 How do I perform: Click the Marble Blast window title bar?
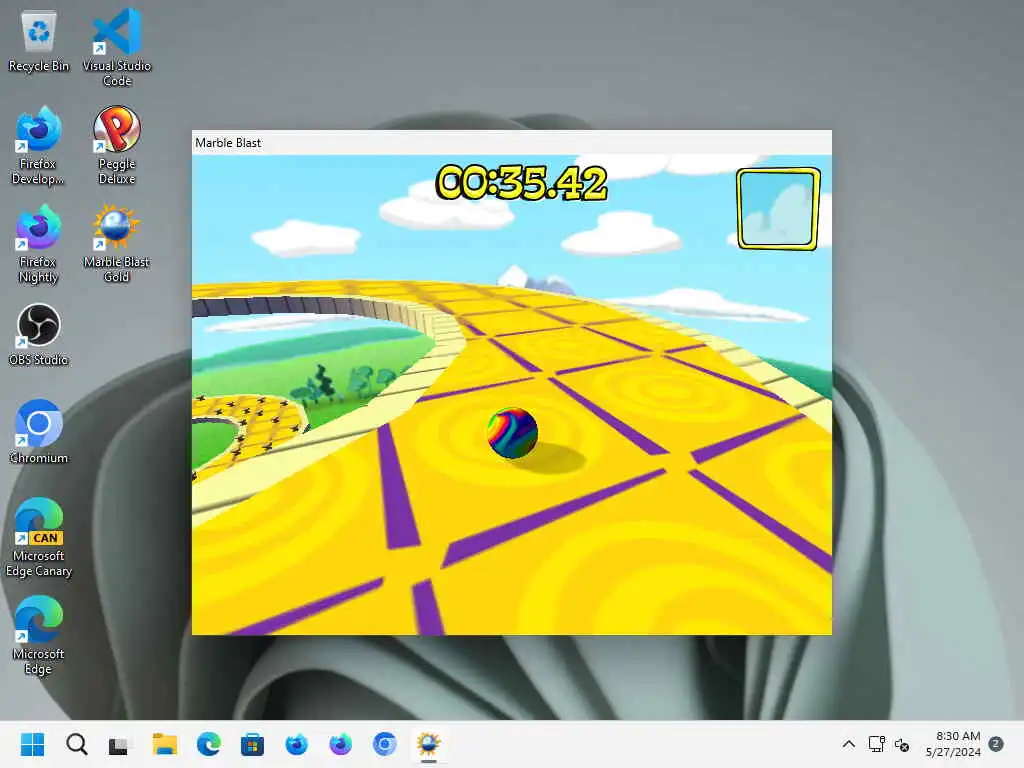pyautogui.click(x=511, y=142)
